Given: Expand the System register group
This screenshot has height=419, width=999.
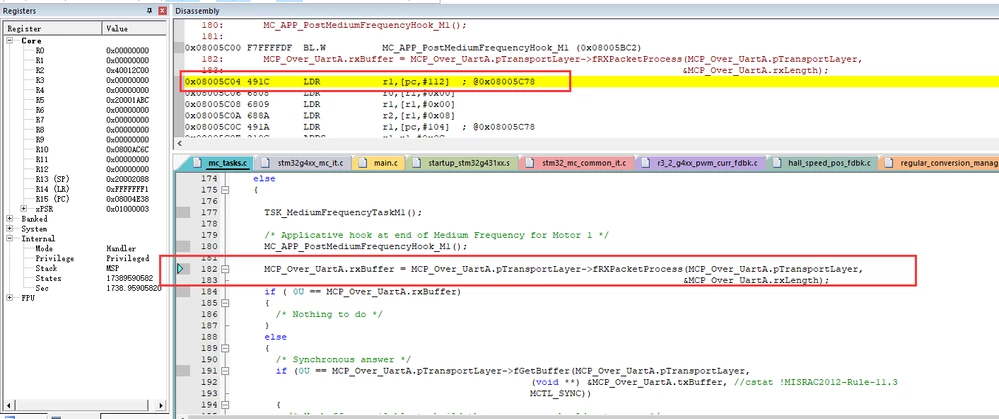Looking at the screenshot, I should (x=10, y=229).
